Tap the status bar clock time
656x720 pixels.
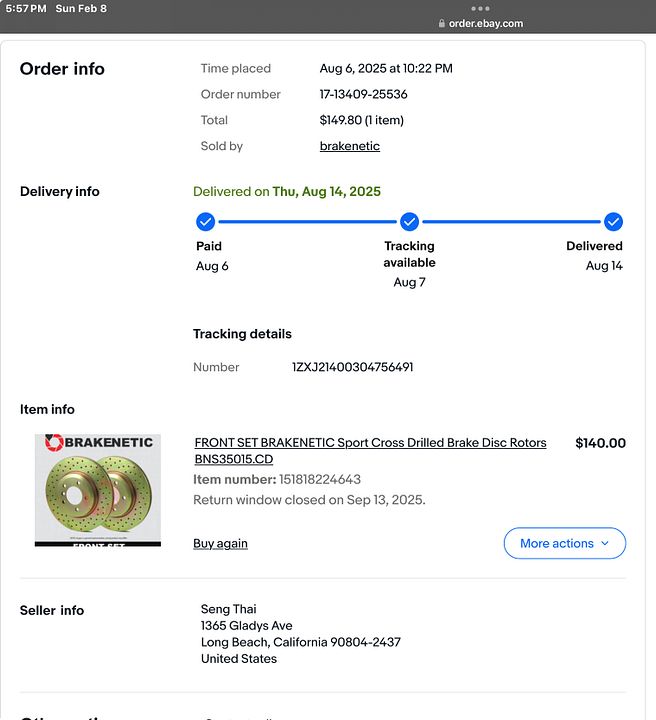point(26,8)
